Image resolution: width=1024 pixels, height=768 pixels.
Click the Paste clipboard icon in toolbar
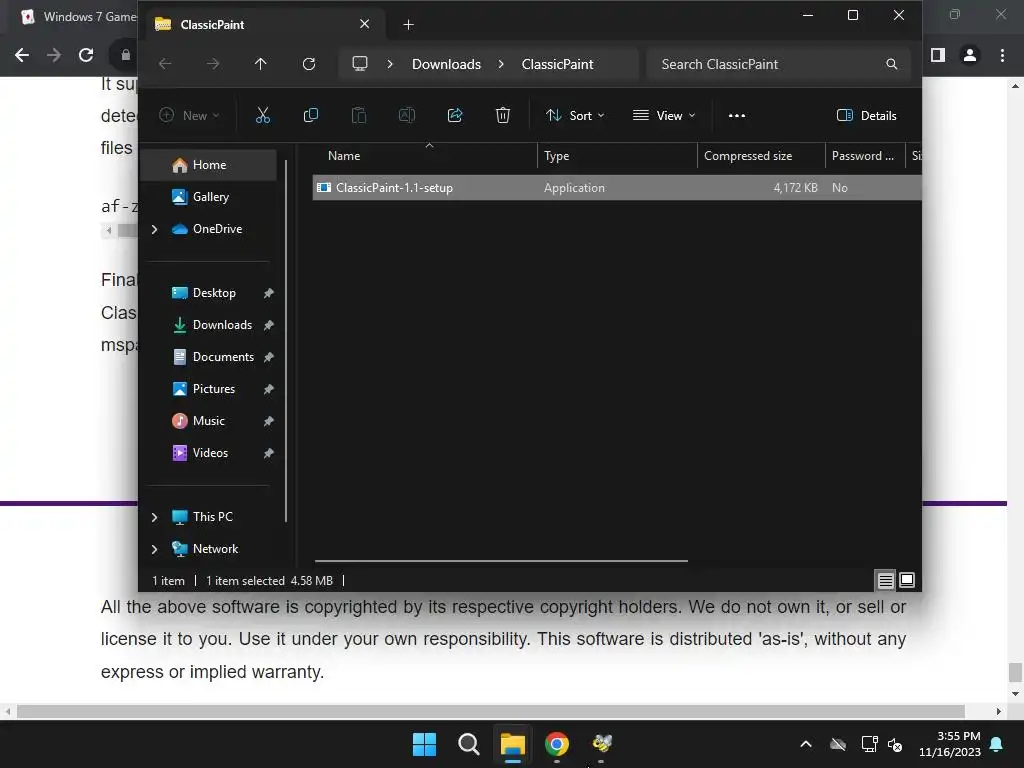359,116
